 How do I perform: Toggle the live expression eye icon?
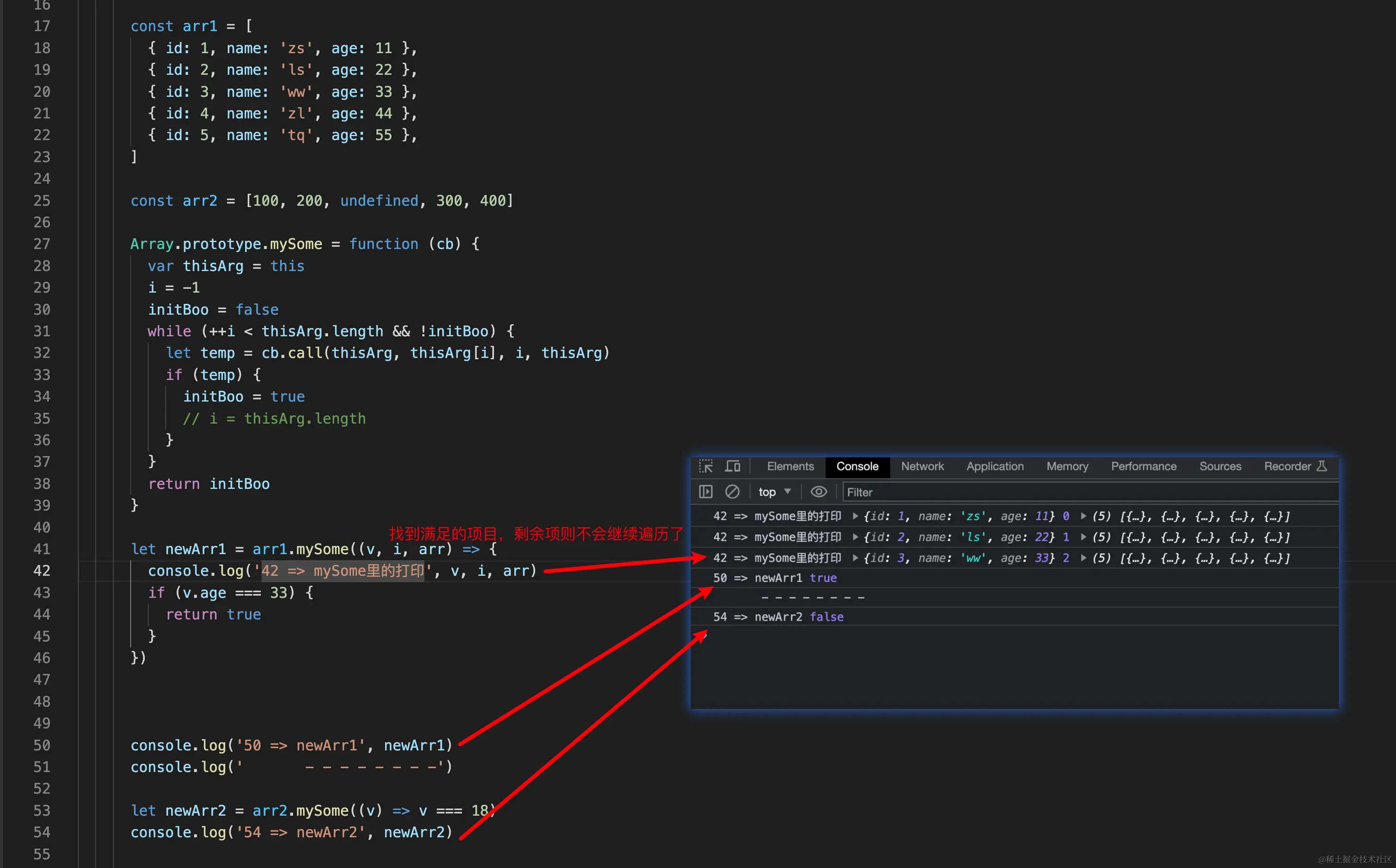818,492
